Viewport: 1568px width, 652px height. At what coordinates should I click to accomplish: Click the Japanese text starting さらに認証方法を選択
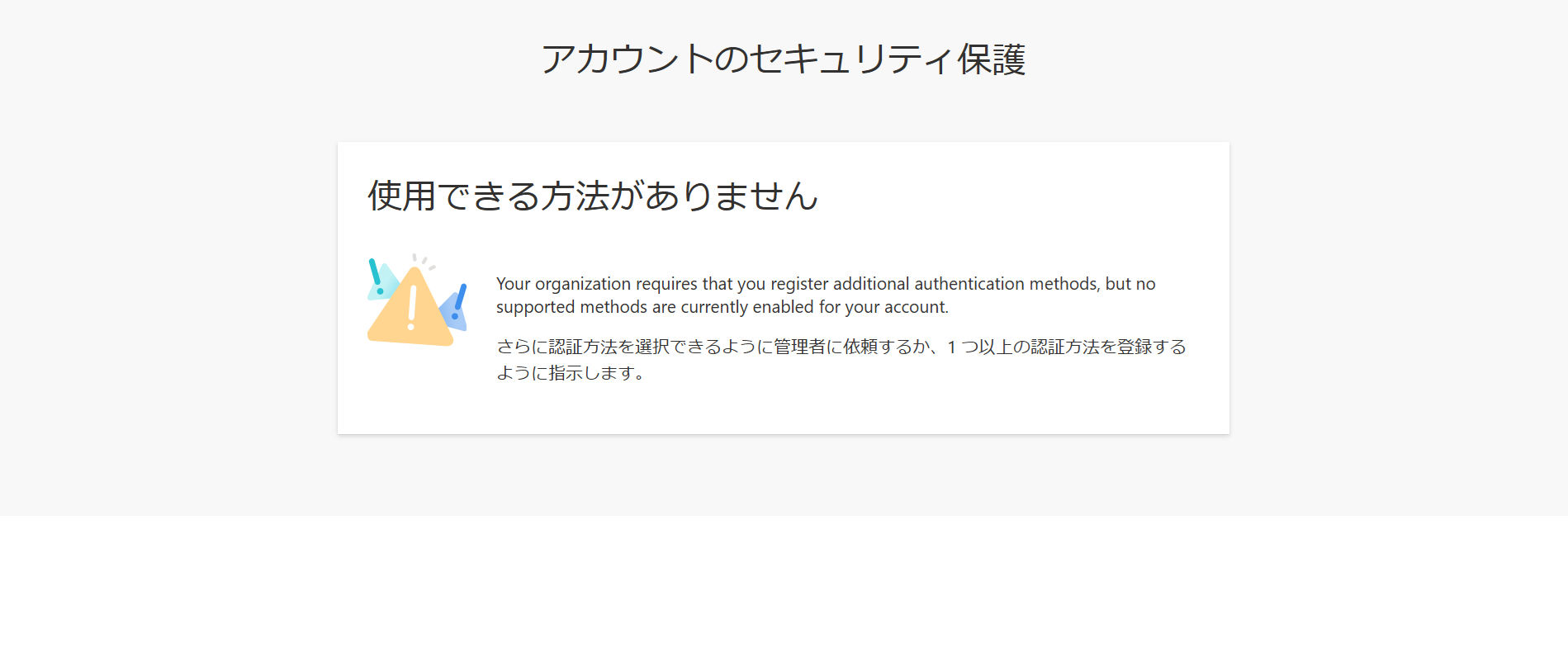tap(841, 360)
